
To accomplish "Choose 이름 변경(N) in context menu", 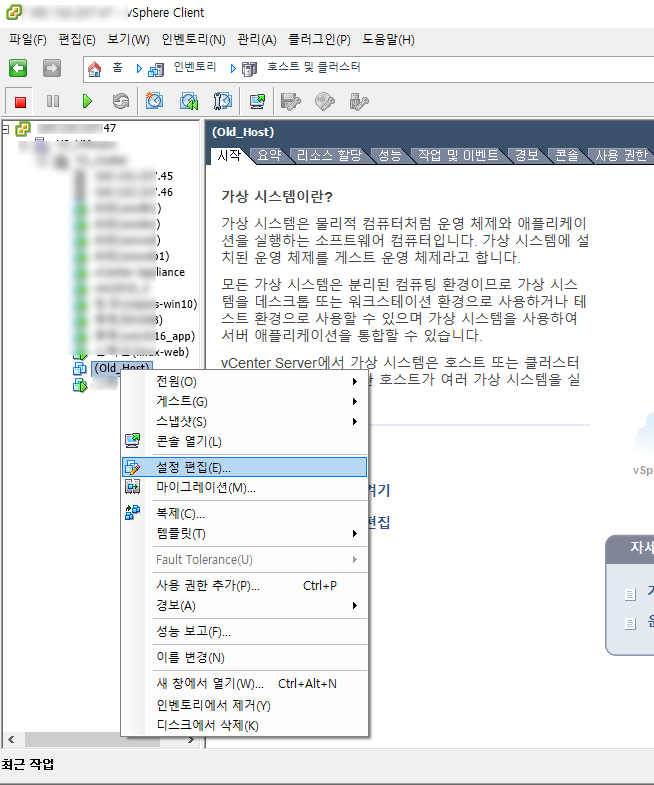I will (244, 657).
